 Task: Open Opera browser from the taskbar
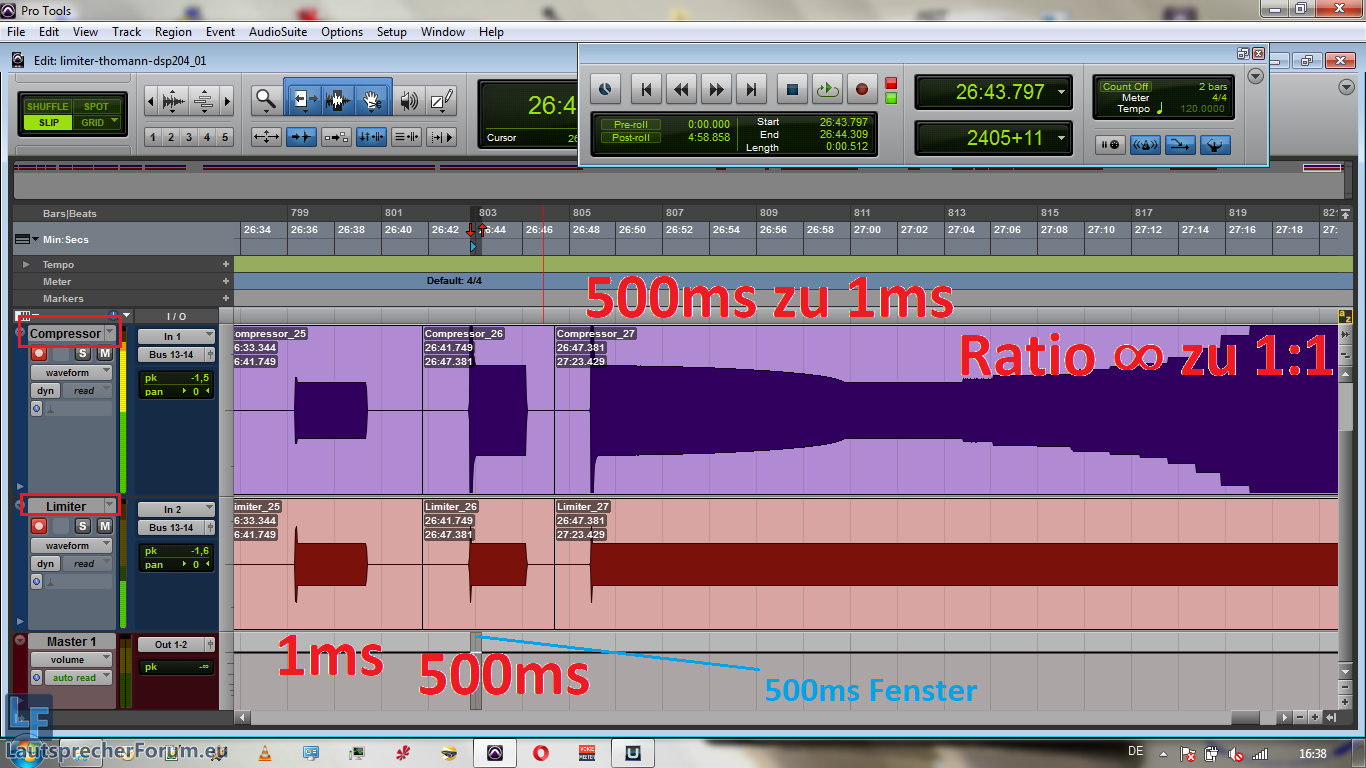[541, 753]
